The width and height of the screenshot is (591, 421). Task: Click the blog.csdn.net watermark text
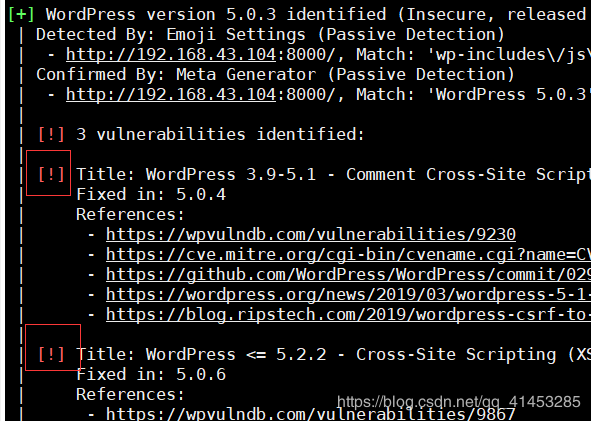pos(459,402)
